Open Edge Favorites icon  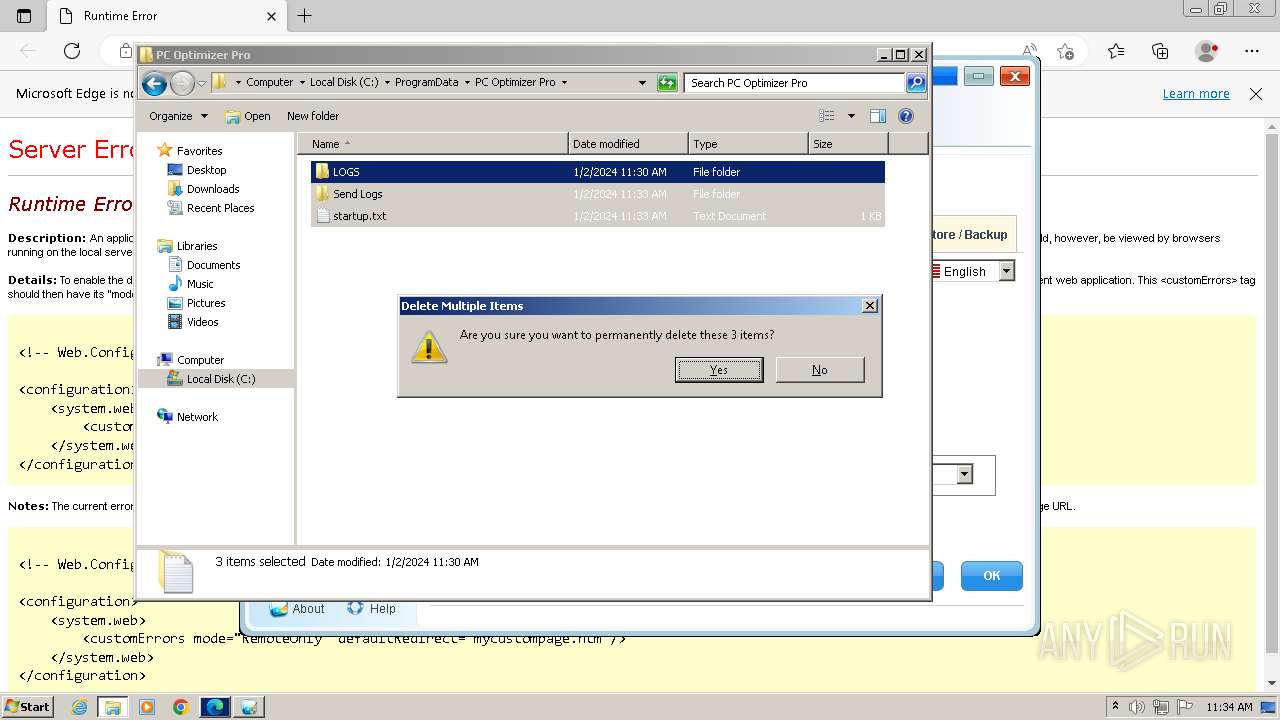click(1116, 51)
